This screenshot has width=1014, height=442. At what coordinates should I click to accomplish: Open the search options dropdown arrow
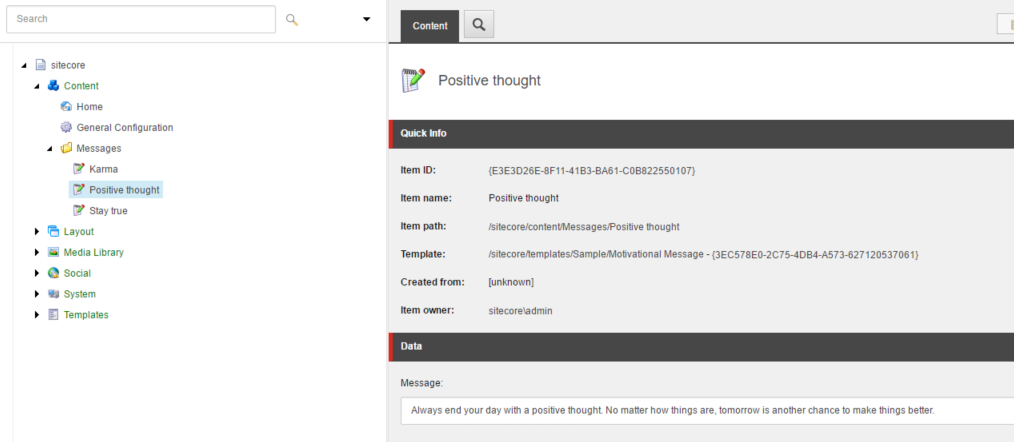[367, 19]
